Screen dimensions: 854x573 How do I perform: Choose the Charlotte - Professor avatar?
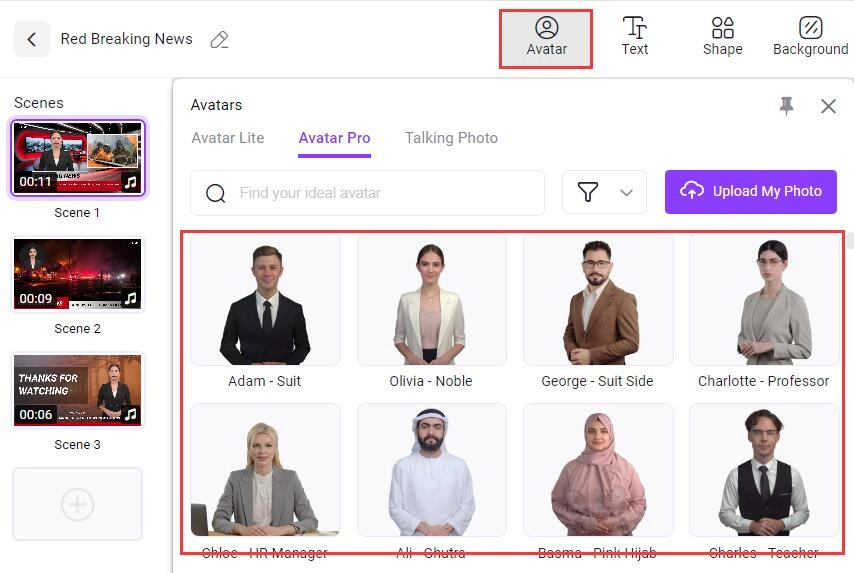pos(763,300)
